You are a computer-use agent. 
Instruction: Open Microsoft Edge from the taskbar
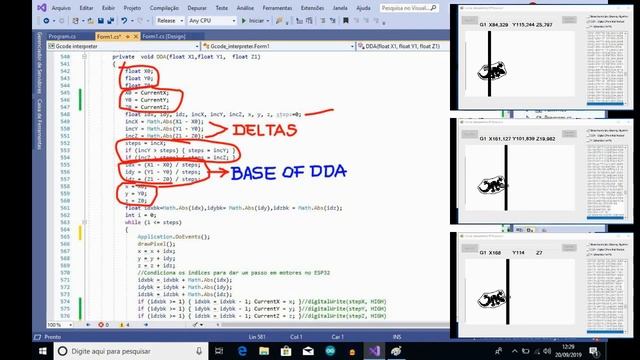(x=242, y=351)
